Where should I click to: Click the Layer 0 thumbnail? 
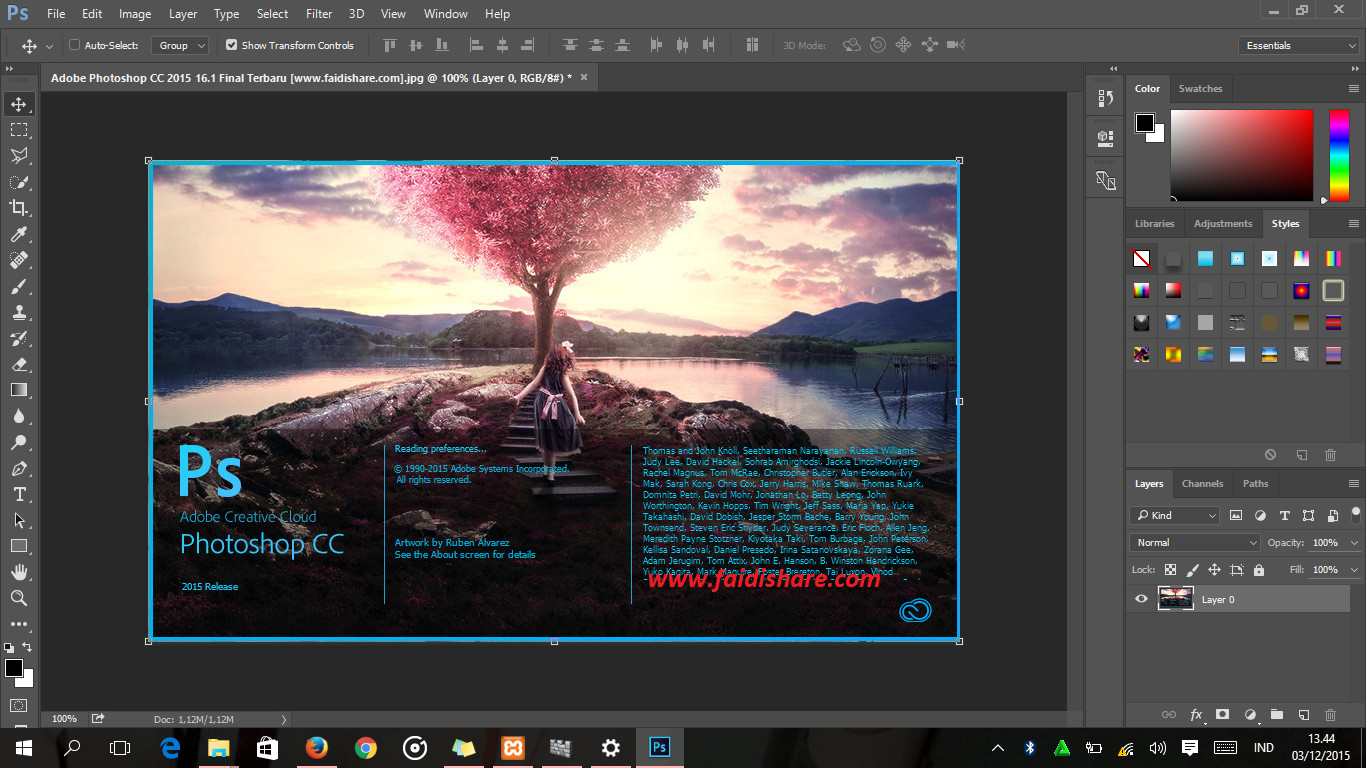pos(1176,599)
